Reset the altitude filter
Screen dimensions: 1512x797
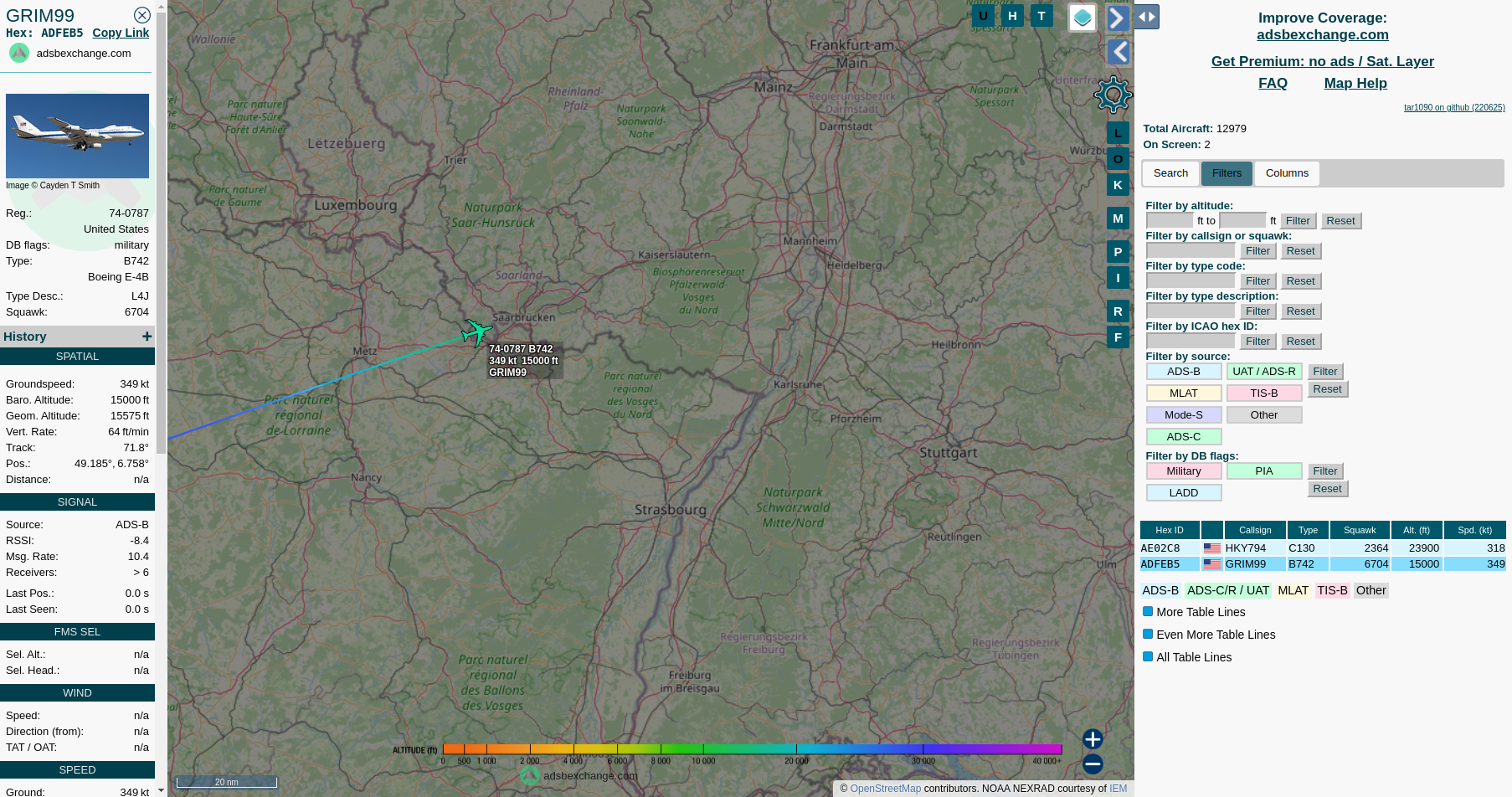[x=1340, y=221]
